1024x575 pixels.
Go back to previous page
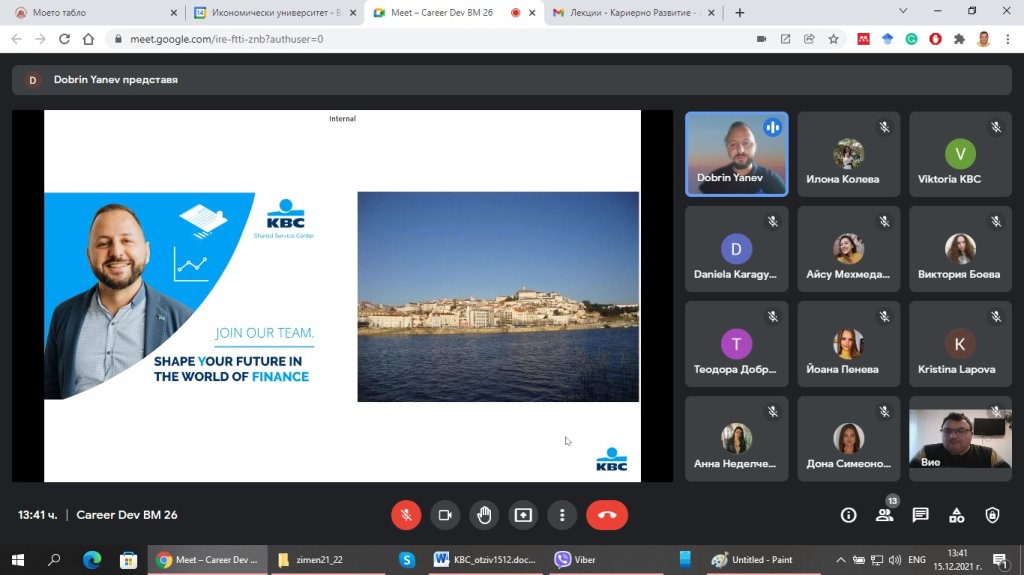pyautogui.click(x=17, y=39)
